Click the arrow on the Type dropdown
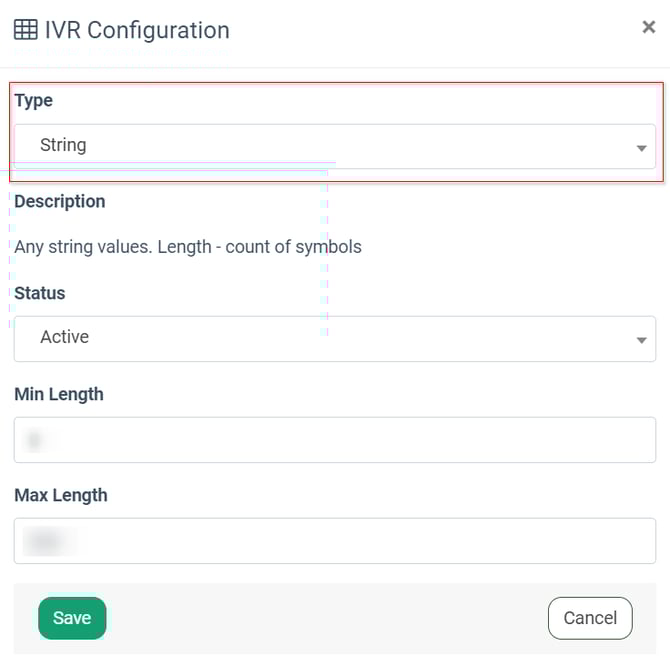This screenshot has height=666, width=670. pos(641,148)
